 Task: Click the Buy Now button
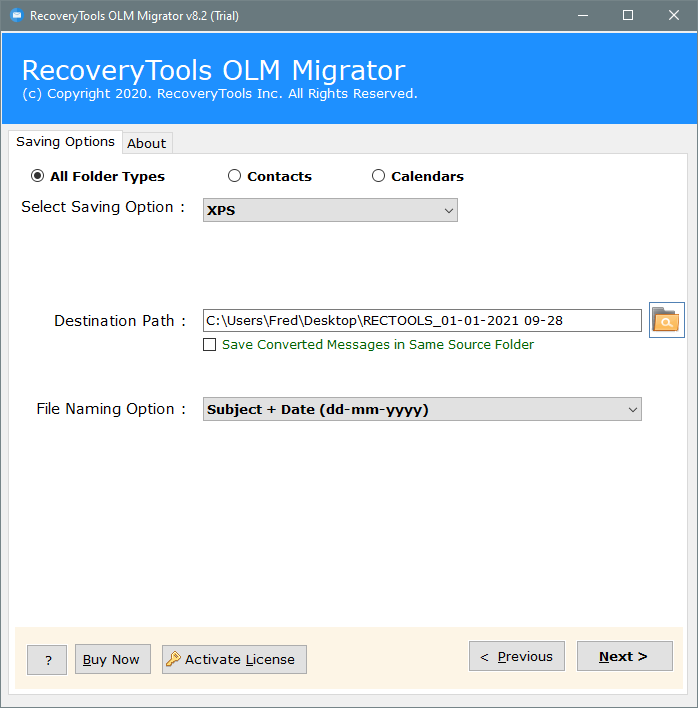tap(113, 660)
